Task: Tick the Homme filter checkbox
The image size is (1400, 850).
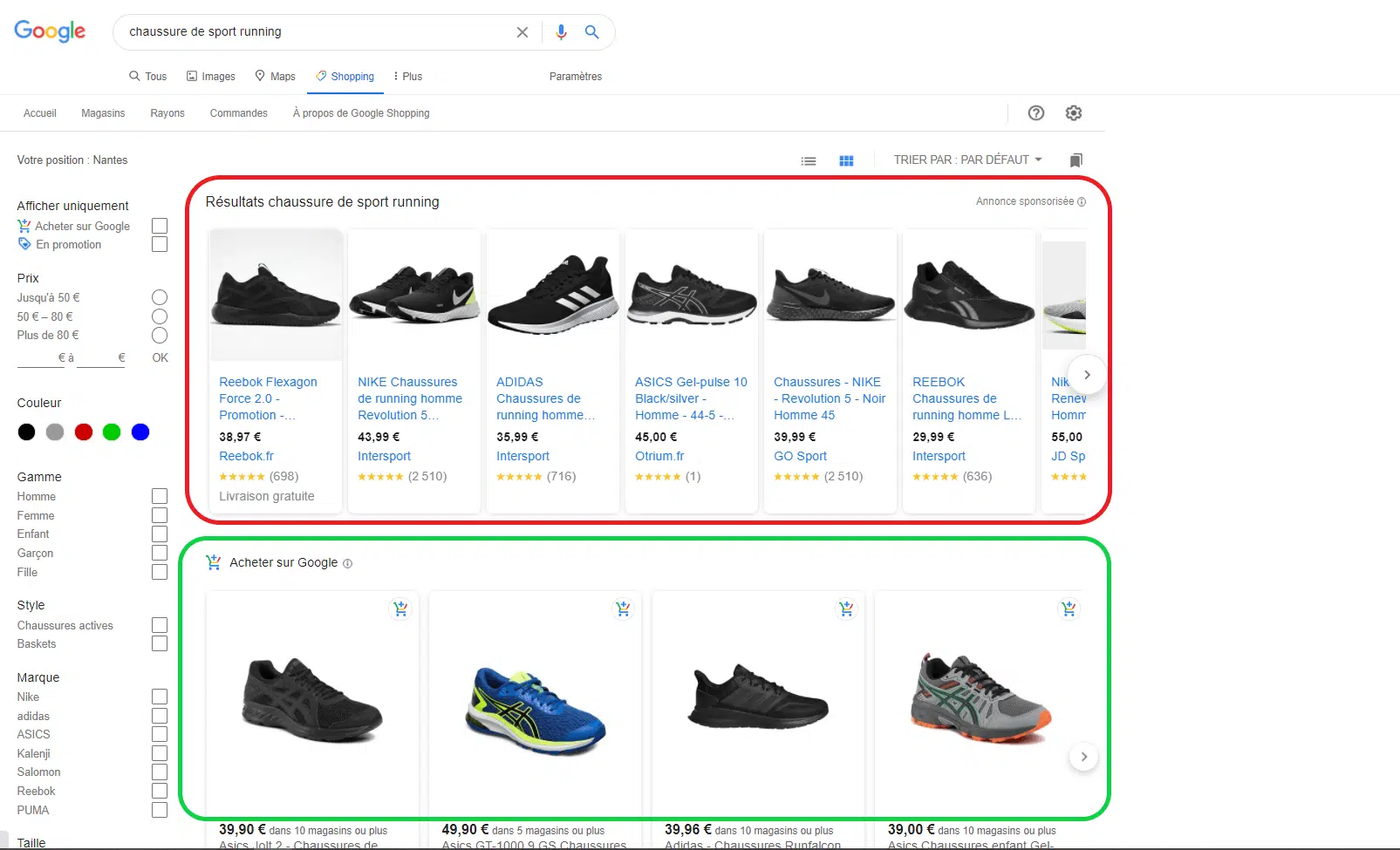Action: click(x=160, y=496)
